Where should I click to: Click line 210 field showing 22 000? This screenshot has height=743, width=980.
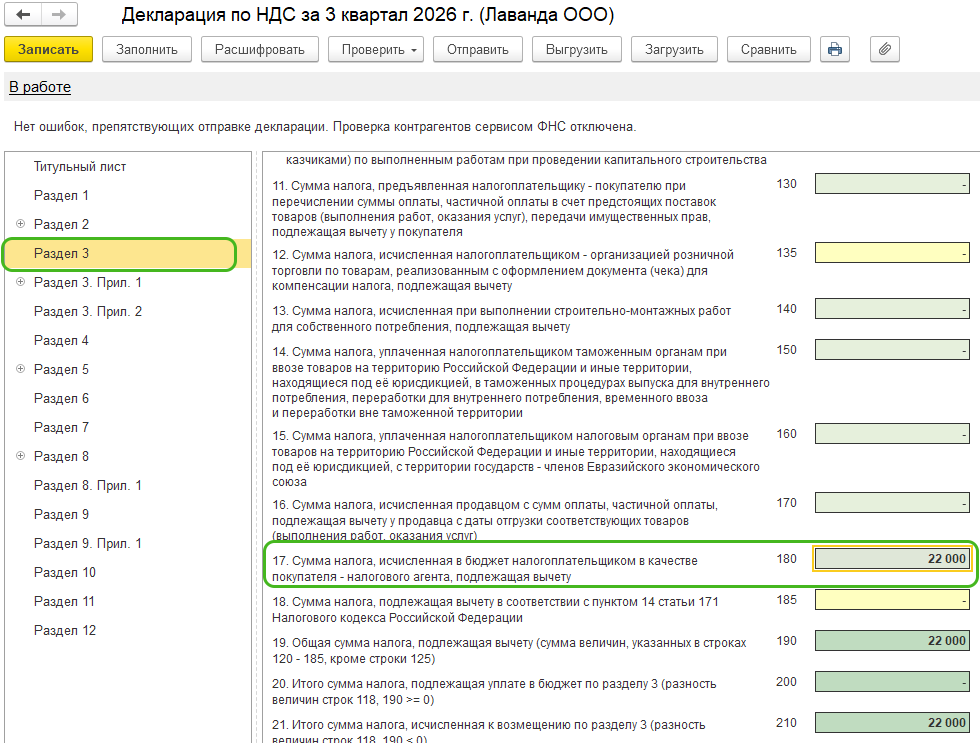892,723
